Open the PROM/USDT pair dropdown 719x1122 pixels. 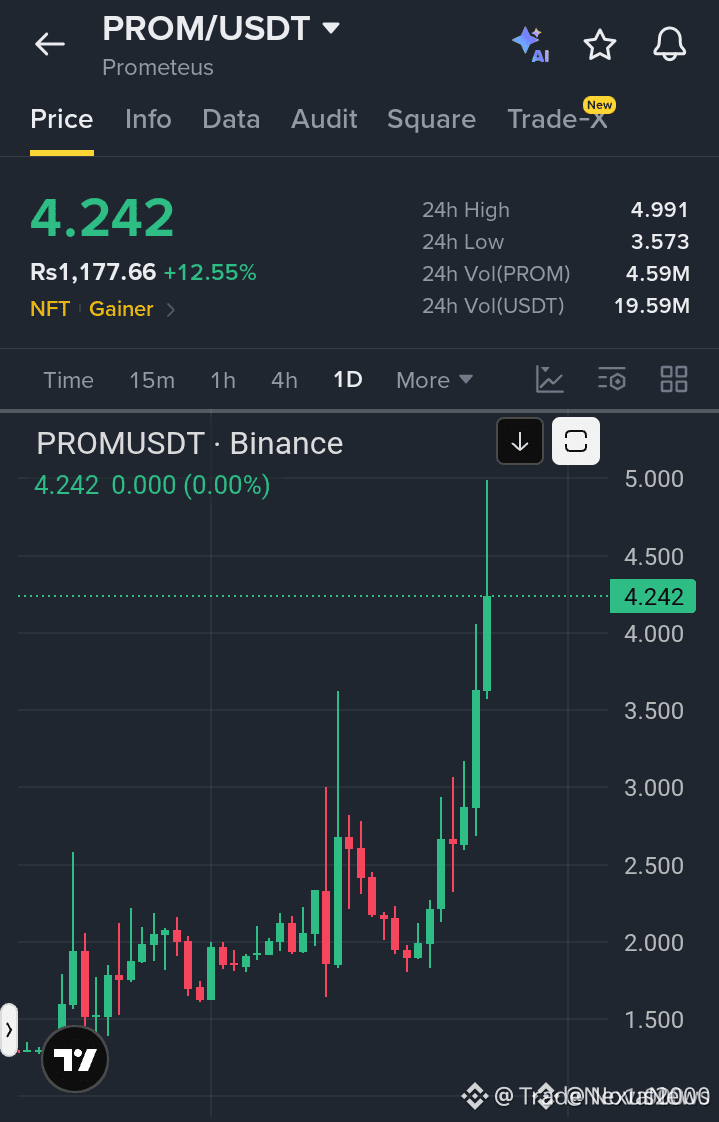click(220, 29)
